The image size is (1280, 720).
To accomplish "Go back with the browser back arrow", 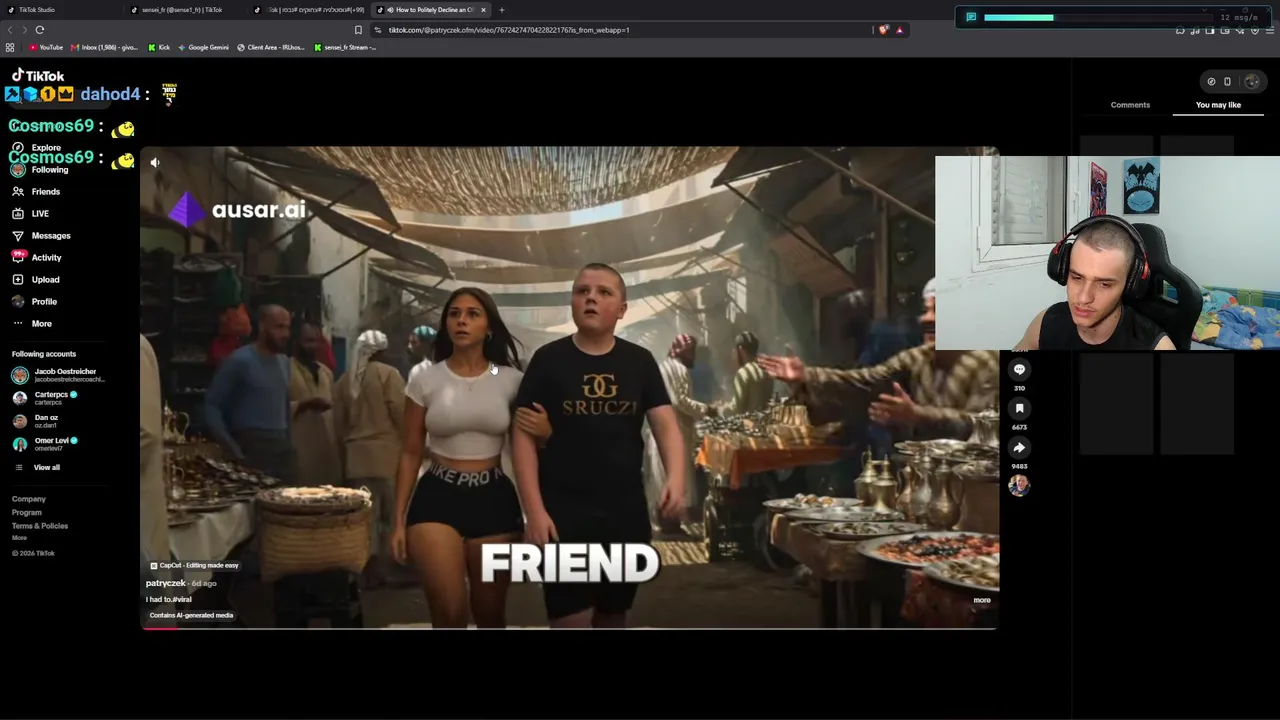I will (10, 30).
